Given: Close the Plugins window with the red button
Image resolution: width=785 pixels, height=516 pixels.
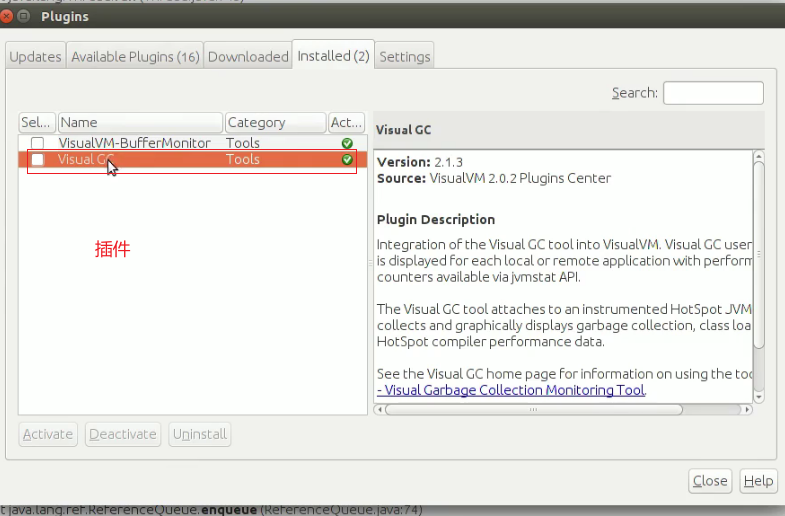Looking at the screenshot, I should pos(7,17).
